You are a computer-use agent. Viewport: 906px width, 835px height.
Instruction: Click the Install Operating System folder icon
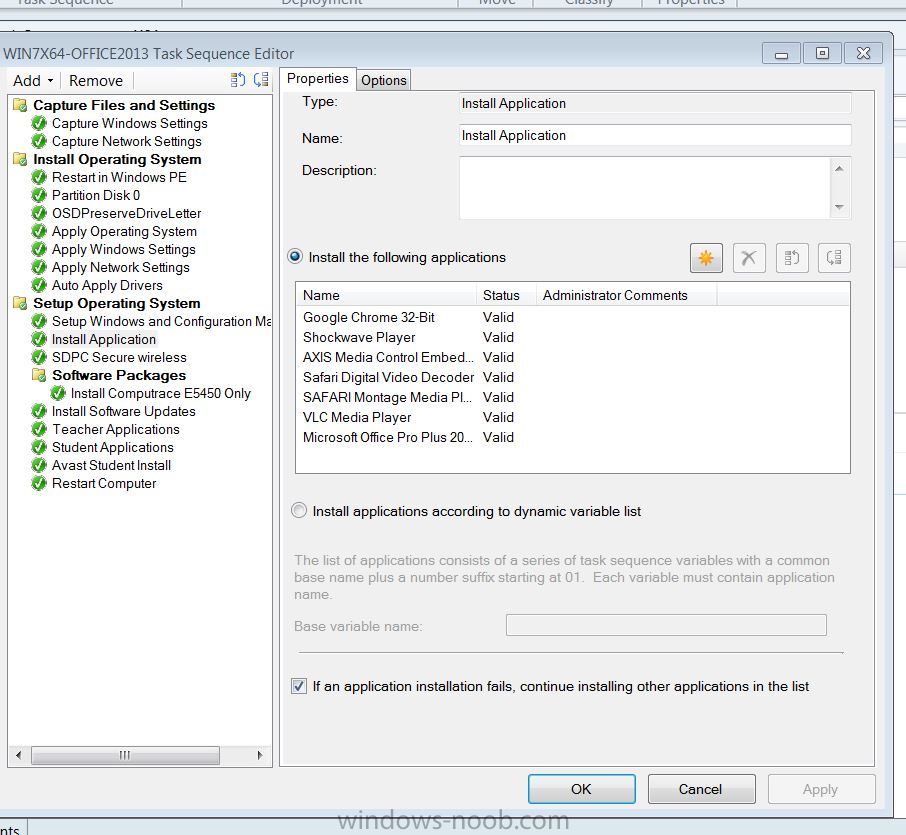tap(20, 159)
